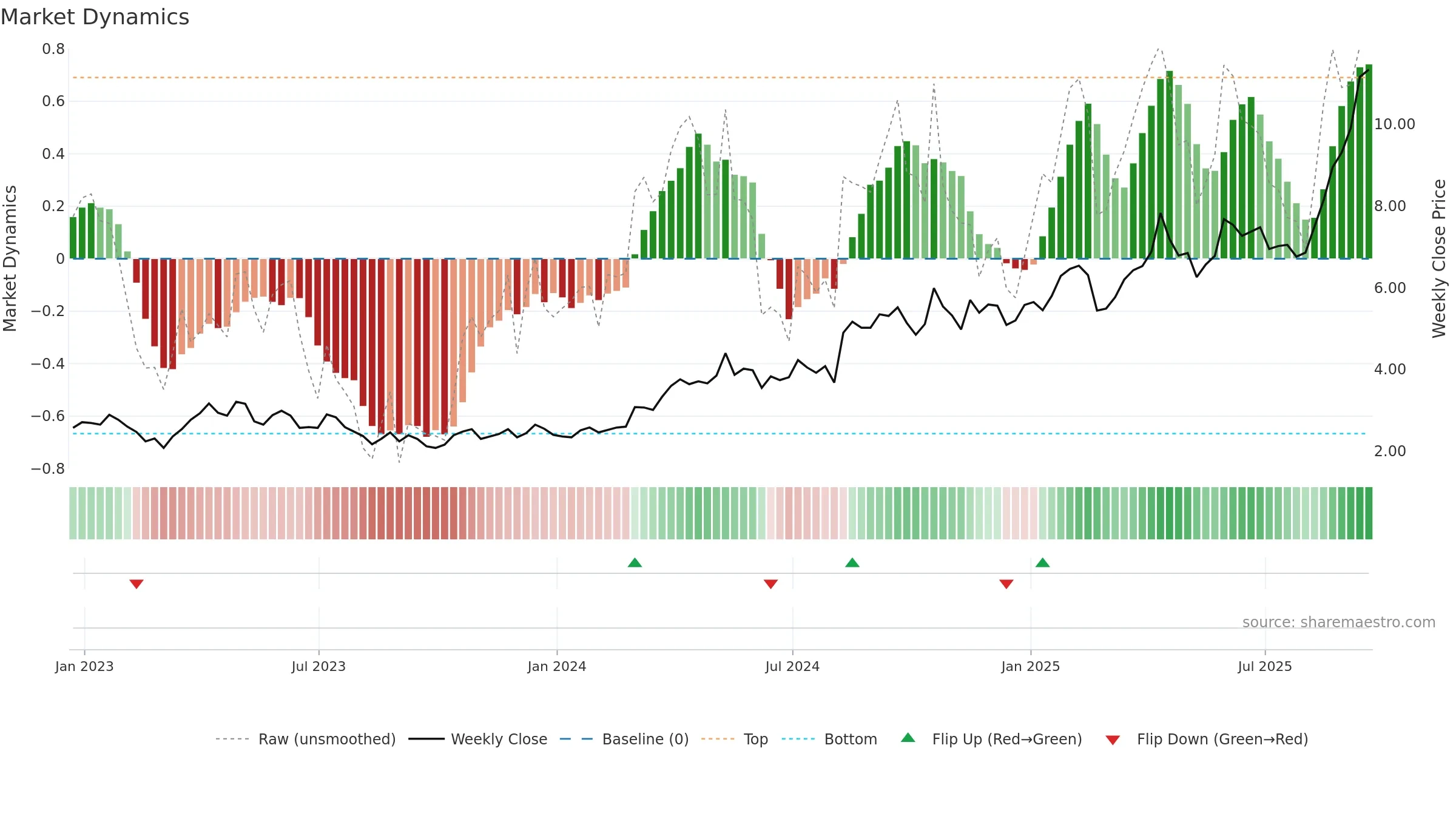Viewport: 1456px width, 819px height.
Task: Click the −0.4 left axis tick
Action: [48, 363]
